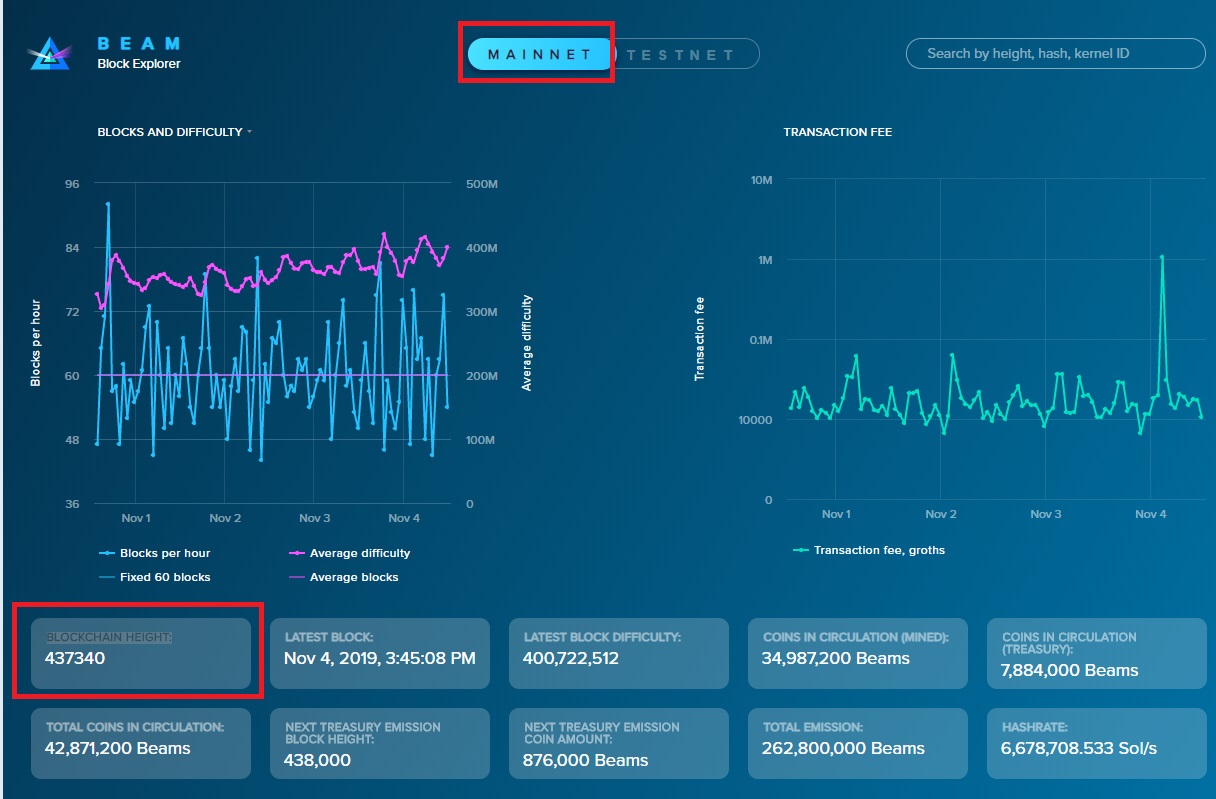Image resolution: width=1216 pixels, height=799 pixels.
Task: Toggle the Transaction fee, groths legend entry
Action: click(868, 550)
